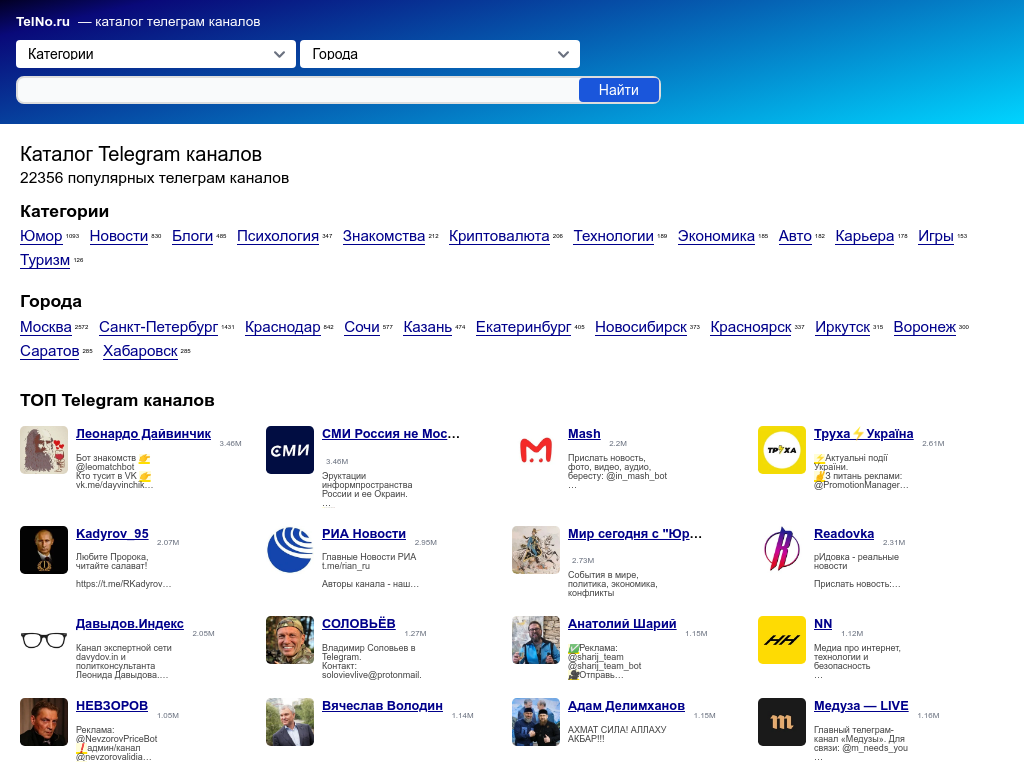Viewport: 1024px width, 768px height.
Task: Open the Леонардо Дайвинчик channel title
Action: (x=144, y=434)
